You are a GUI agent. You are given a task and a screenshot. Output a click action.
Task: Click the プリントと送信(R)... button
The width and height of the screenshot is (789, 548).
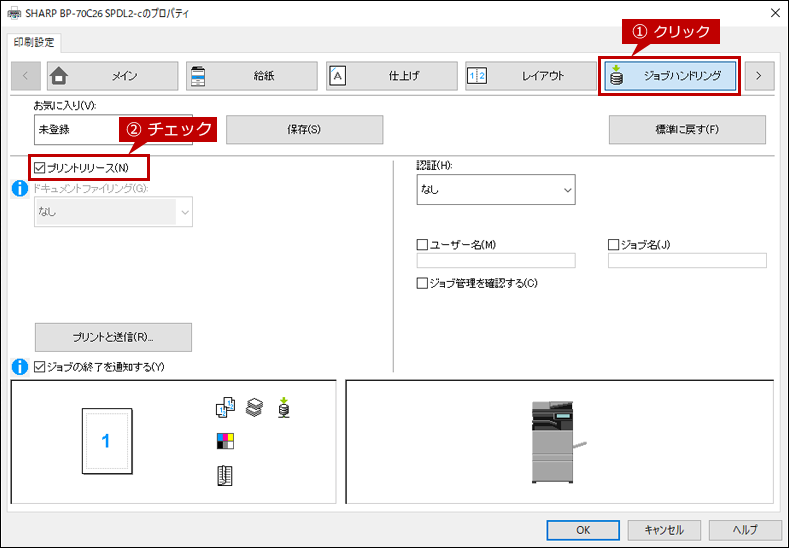(113, 337)
